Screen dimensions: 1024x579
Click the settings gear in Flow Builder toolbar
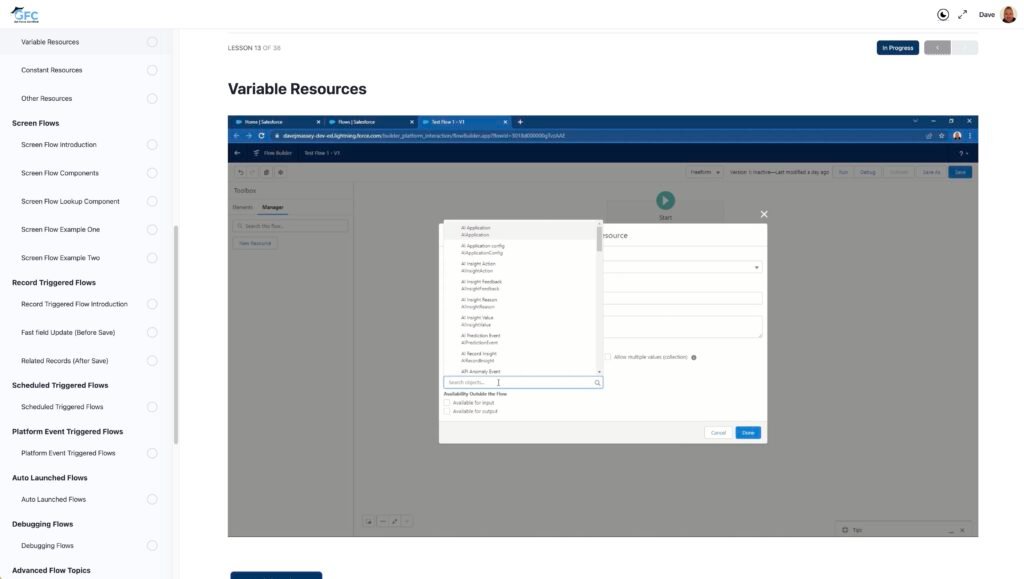pos(281,172)
